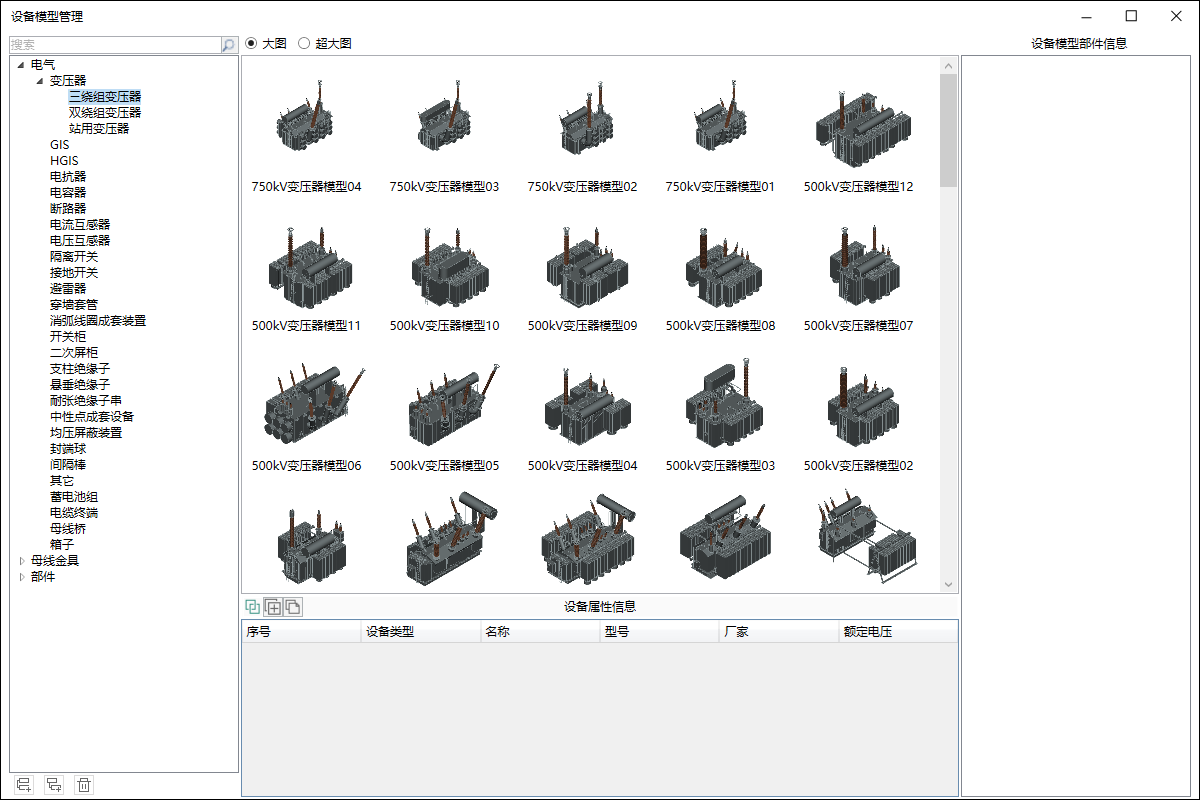This screenshot has height=800, width=1200.
Task: Click the thumbnail scrollbar down arrow
Action: (x=948, y=585)
